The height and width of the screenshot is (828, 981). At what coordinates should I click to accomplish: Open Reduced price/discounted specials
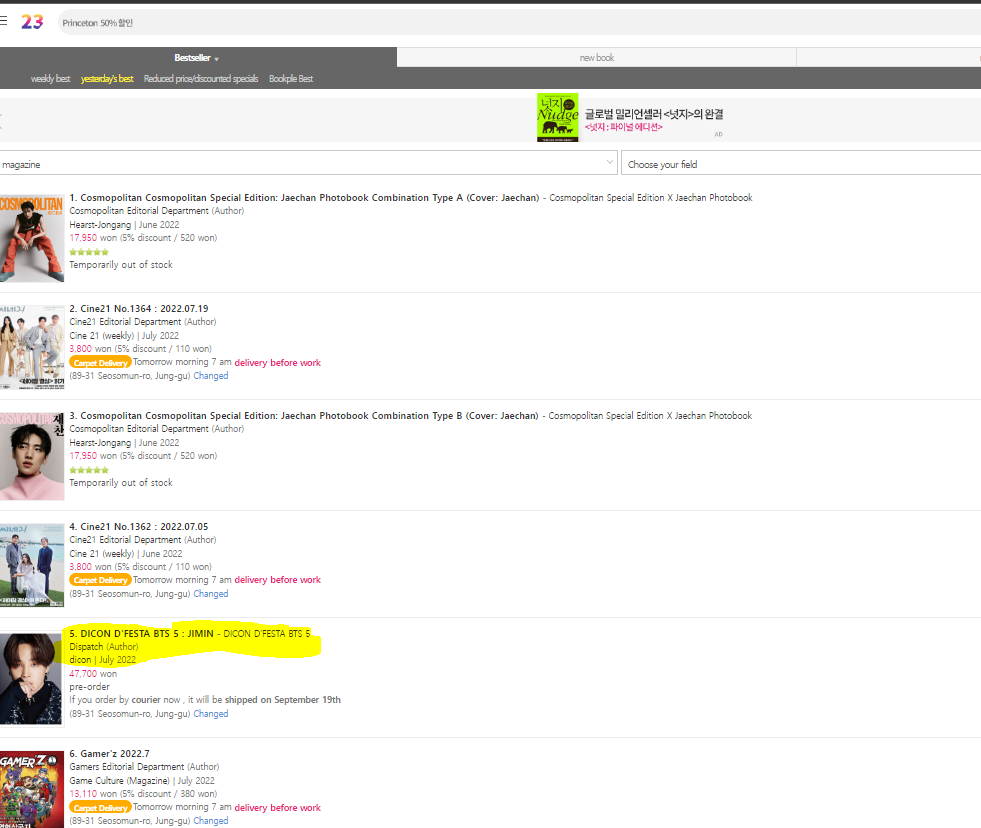click(x=201, y=79)
